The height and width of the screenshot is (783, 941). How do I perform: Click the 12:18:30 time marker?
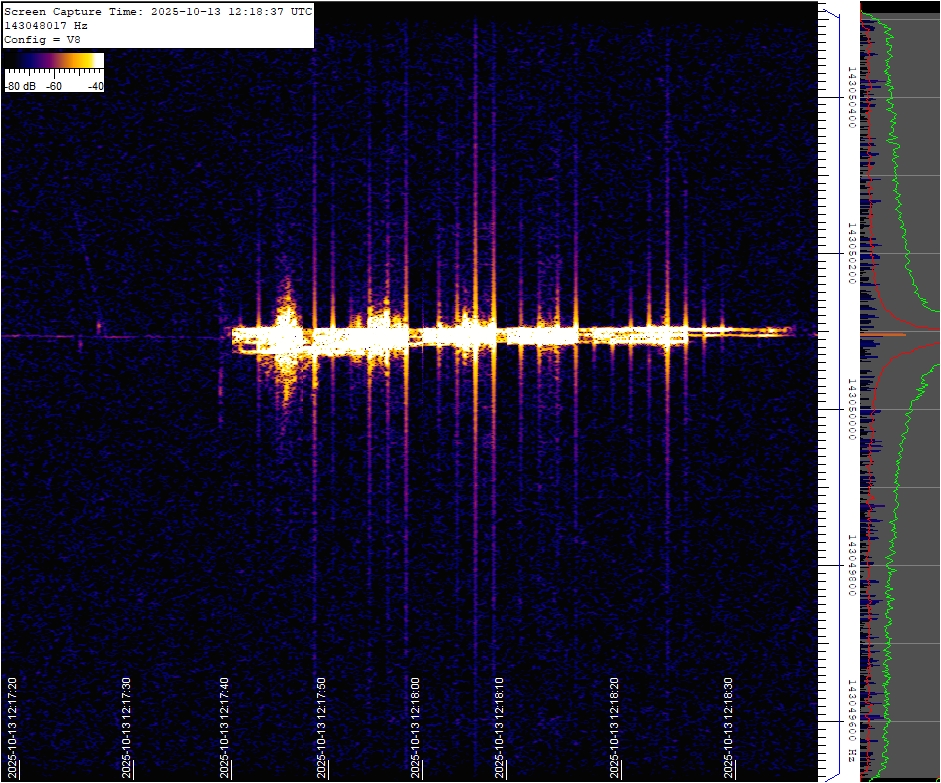coord(729,725)
